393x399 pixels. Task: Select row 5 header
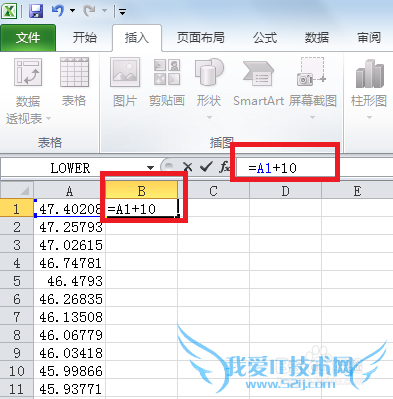(17, 281)
